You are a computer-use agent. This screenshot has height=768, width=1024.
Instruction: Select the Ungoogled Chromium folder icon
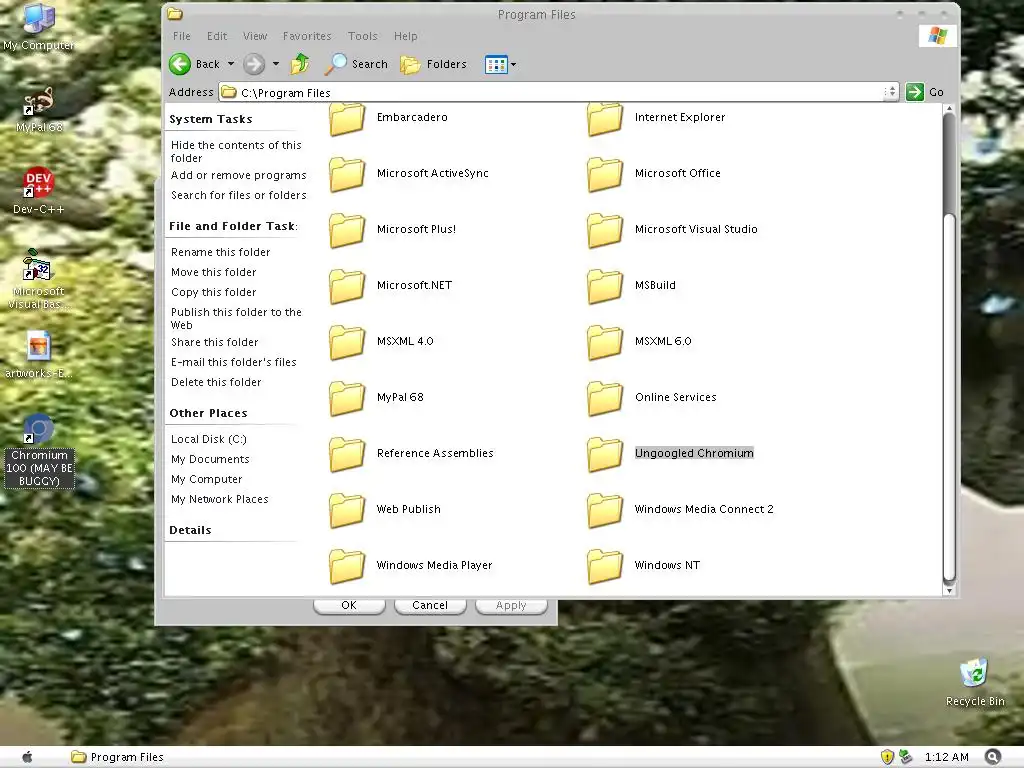tap(605, 454)
